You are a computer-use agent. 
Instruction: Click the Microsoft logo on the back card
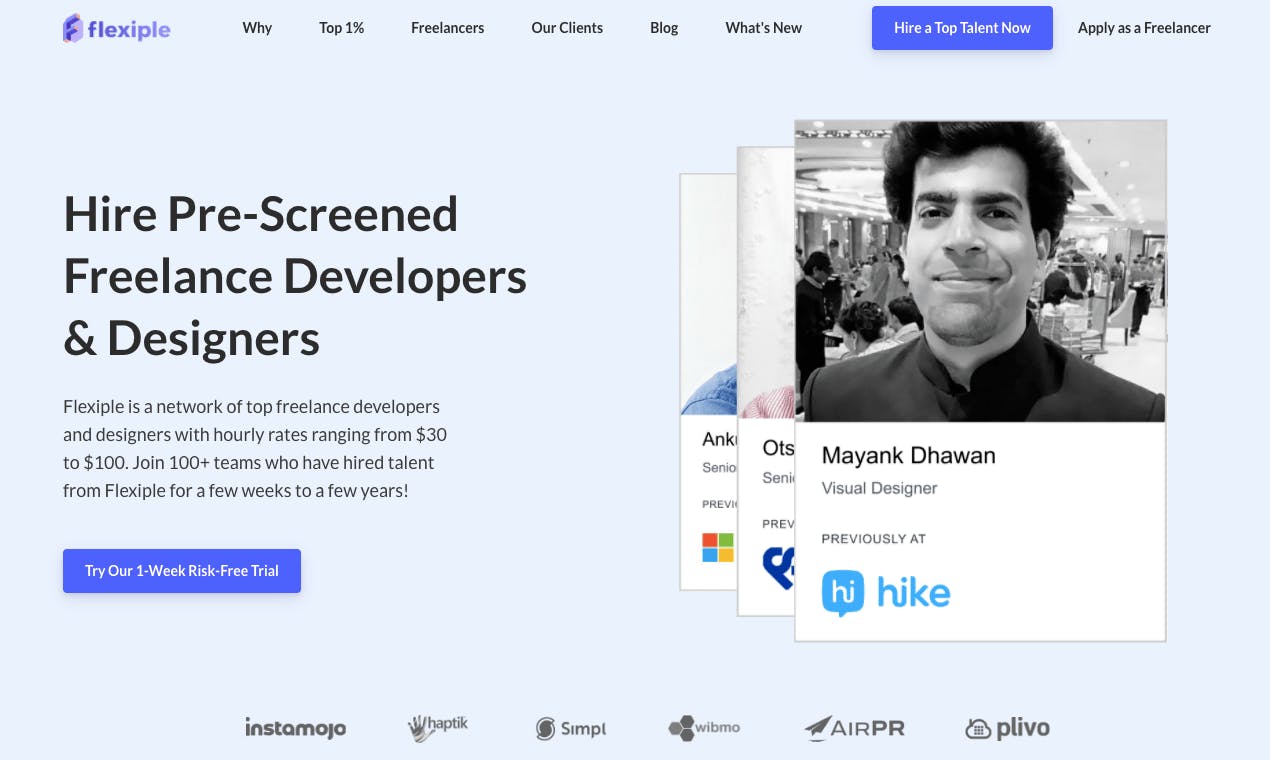[x=717, y=547]
